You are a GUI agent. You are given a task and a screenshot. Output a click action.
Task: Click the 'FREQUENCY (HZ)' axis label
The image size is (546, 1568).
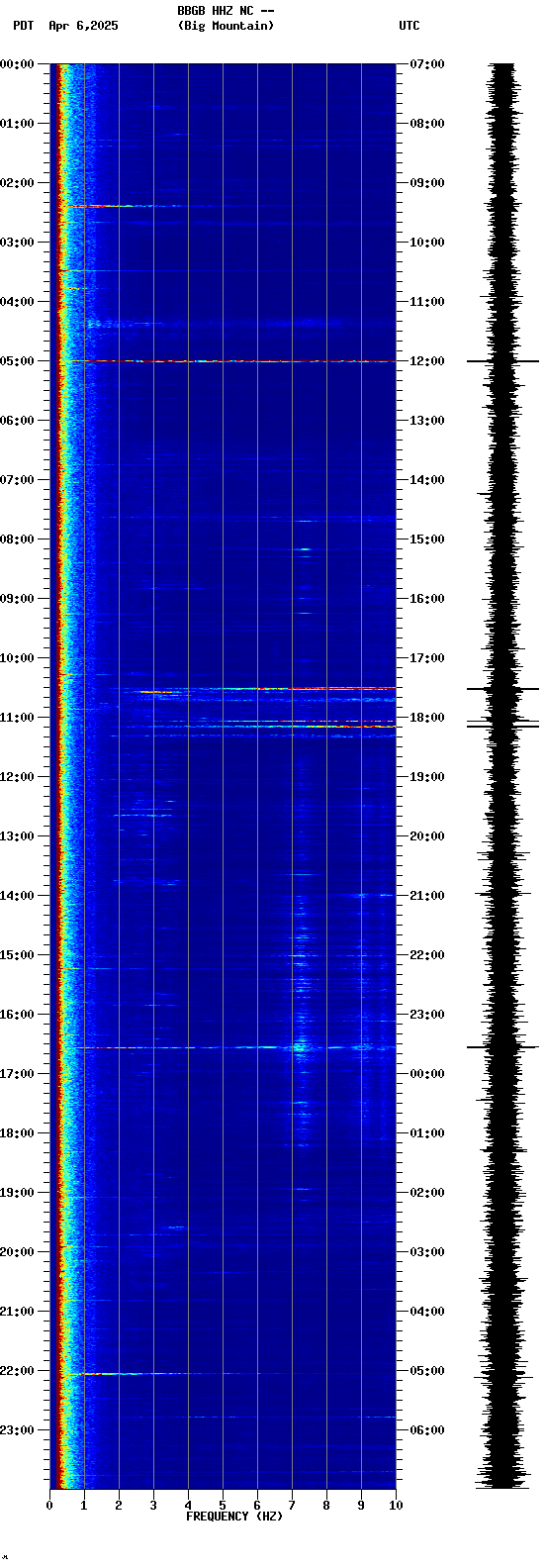point(234,1517)
